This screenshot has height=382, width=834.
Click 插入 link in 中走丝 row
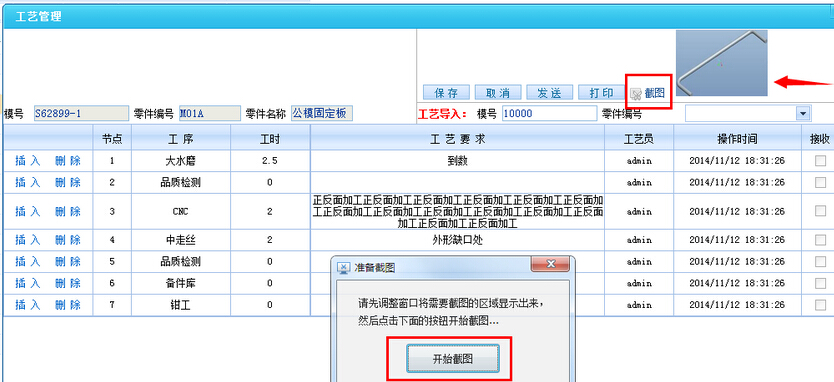pos(28,240)
